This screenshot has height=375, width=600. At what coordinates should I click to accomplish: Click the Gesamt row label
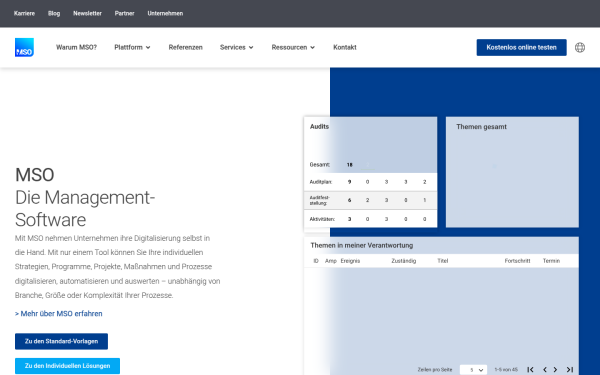coord(320,165)
